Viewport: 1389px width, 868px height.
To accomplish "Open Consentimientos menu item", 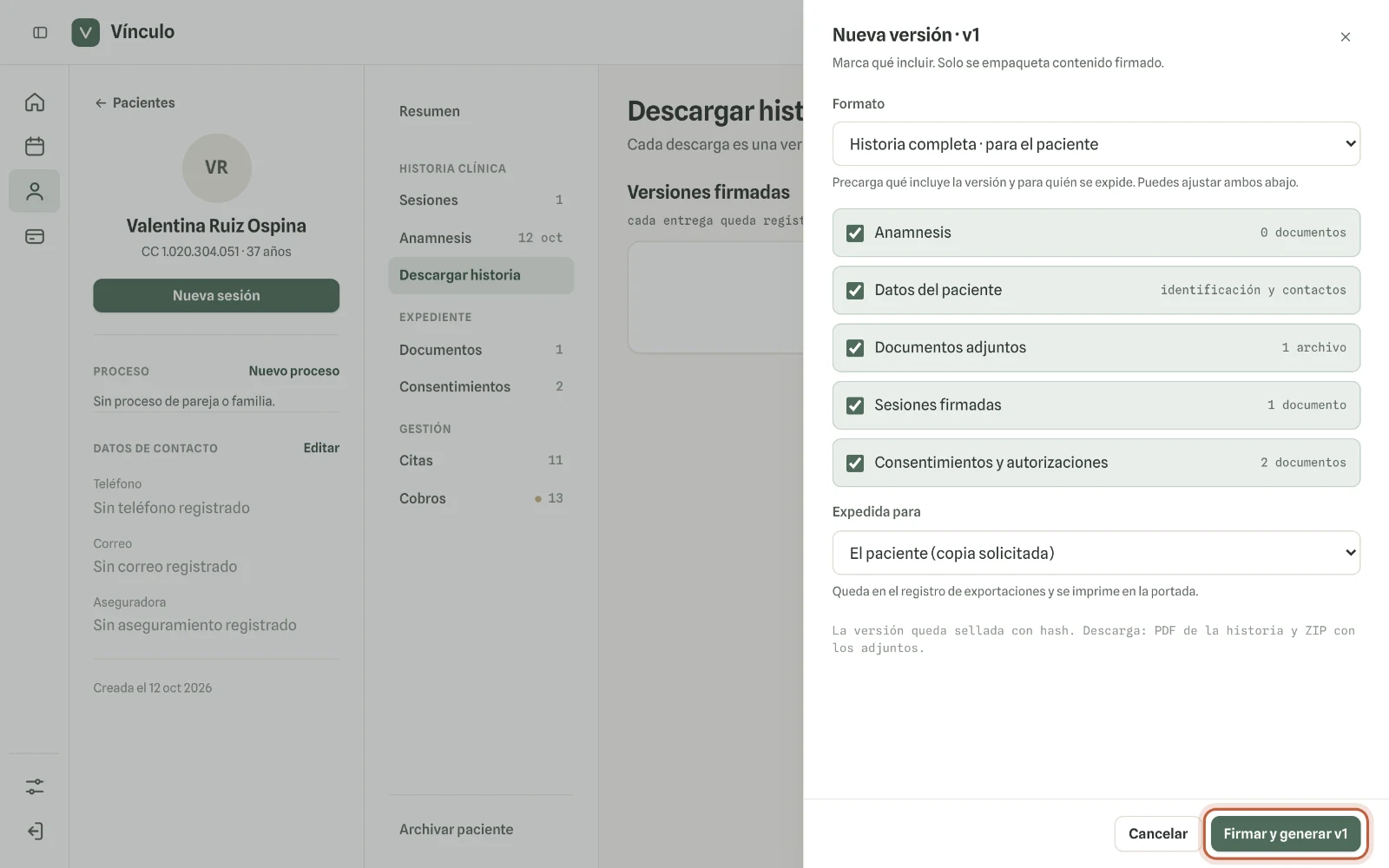I will [481, 386].
